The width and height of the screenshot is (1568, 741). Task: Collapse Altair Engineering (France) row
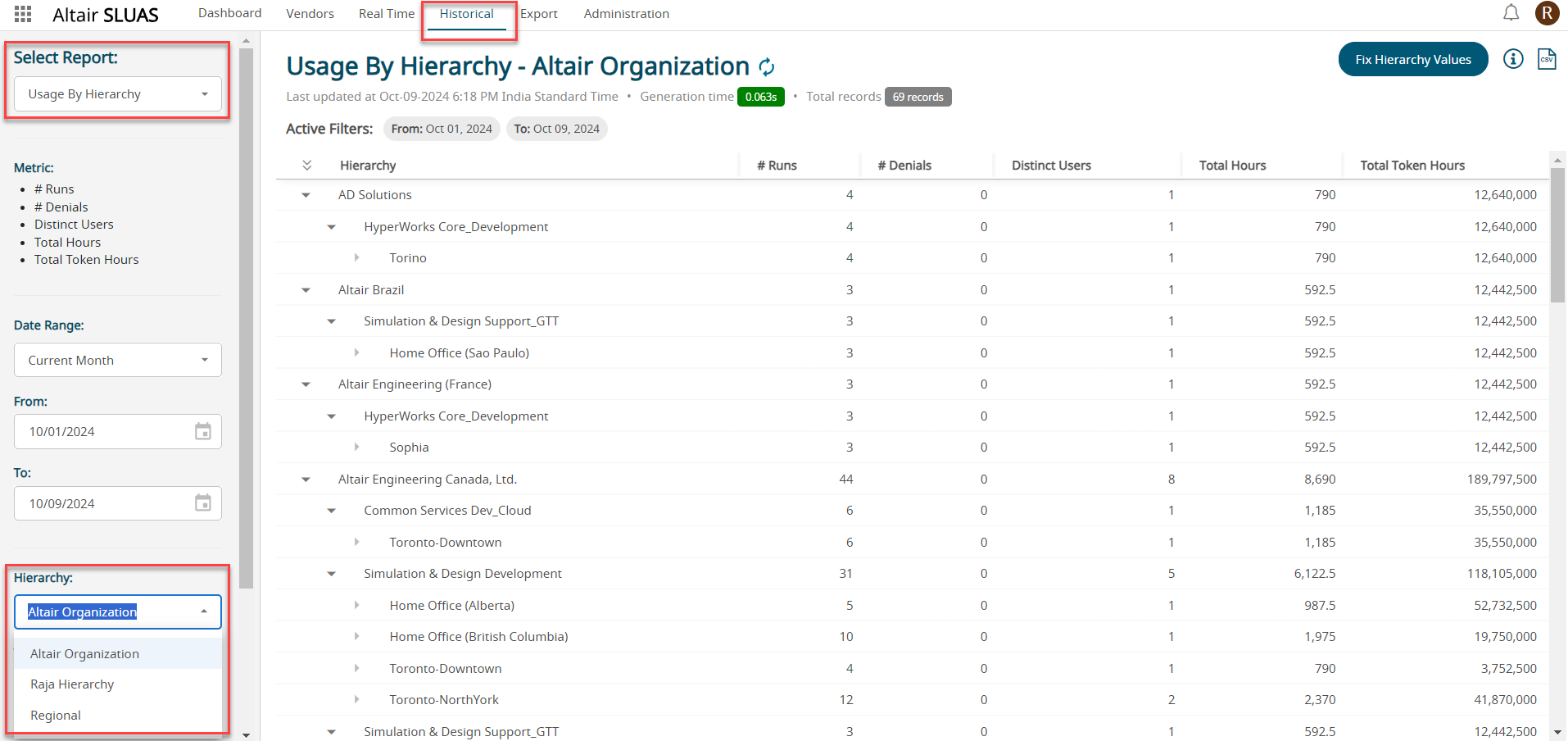point(306,384)
